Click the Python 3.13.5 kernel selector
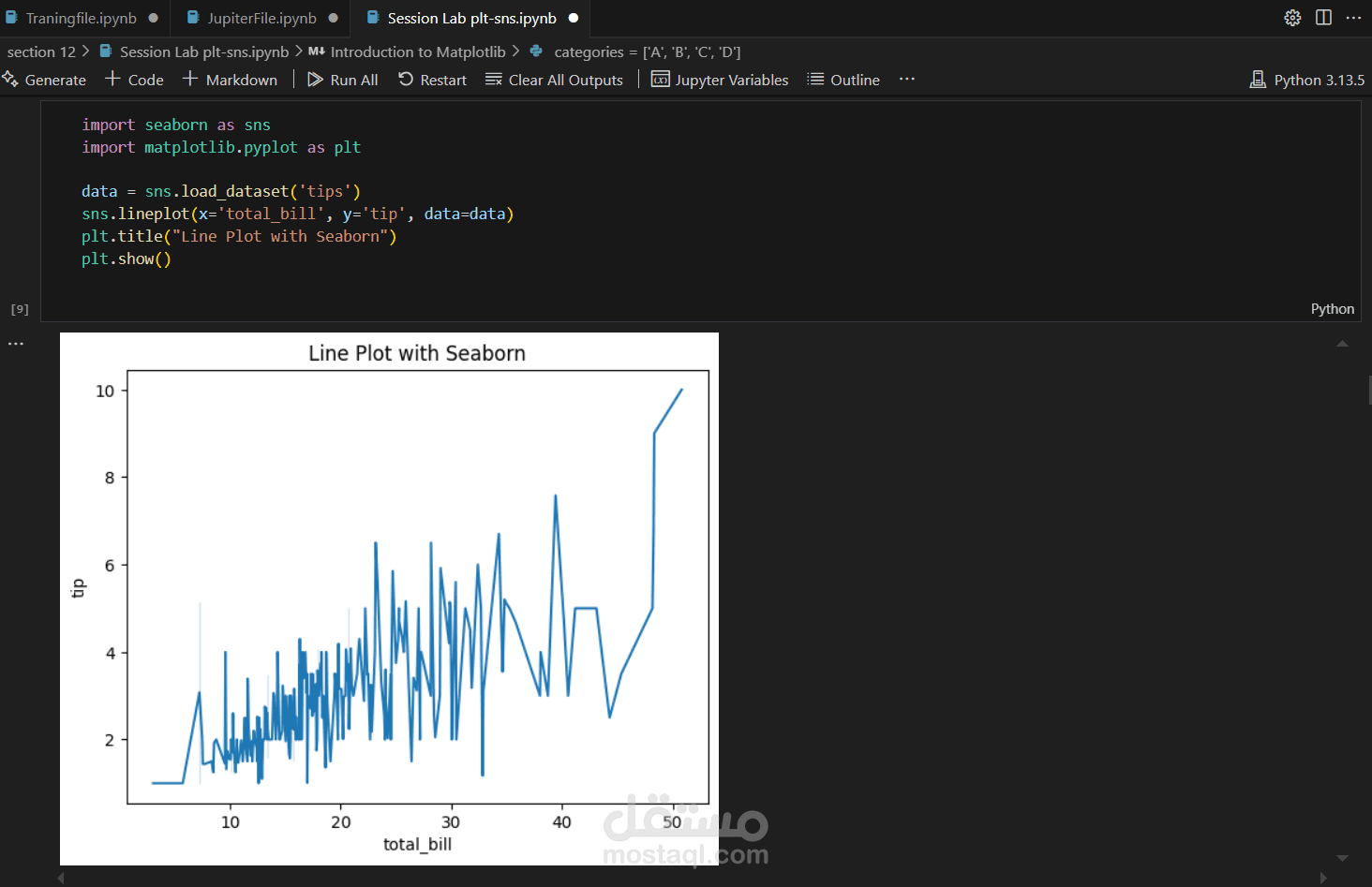This screenshot has height=887, width=1372. point(1307,80)
